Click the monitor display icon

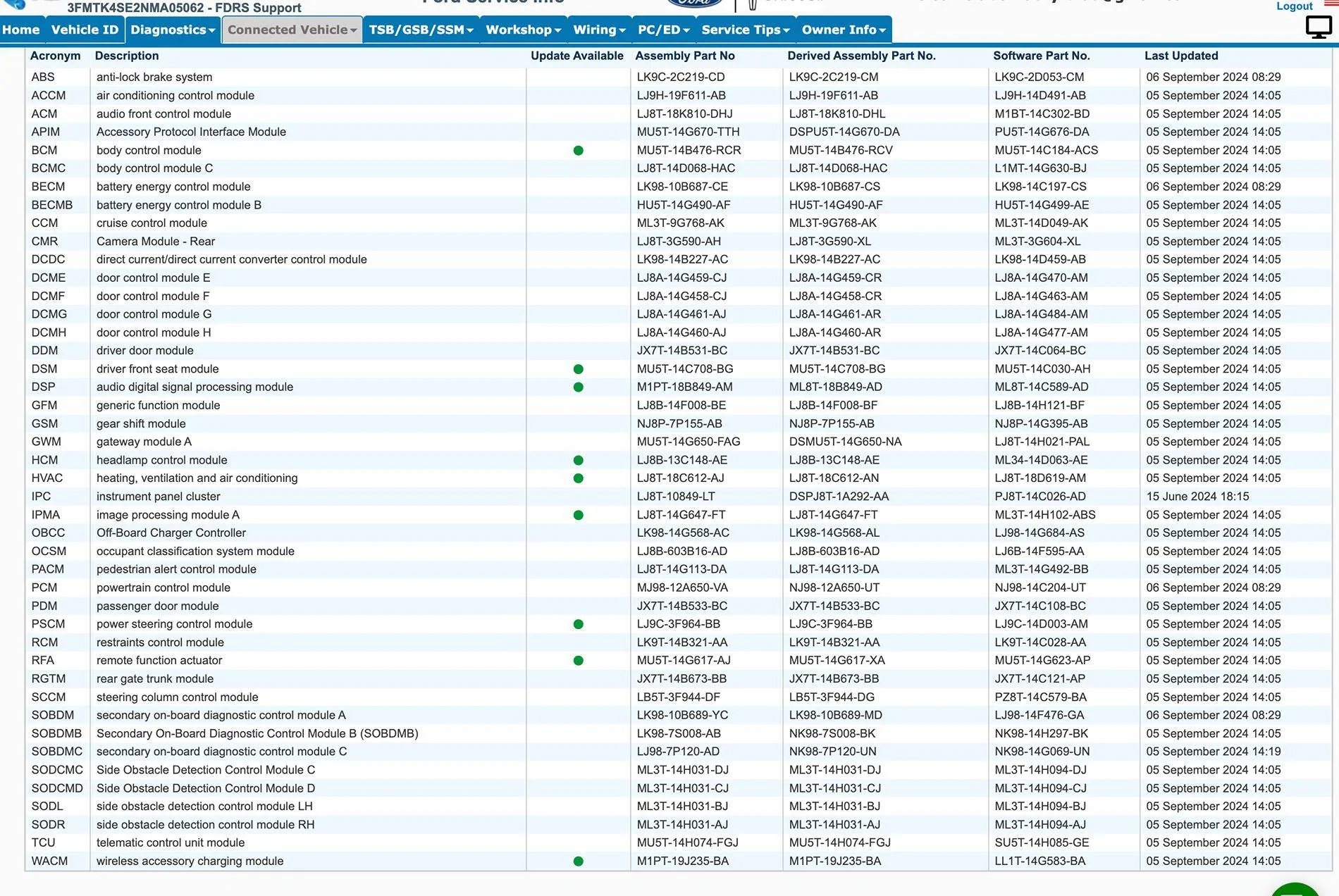1319,27
